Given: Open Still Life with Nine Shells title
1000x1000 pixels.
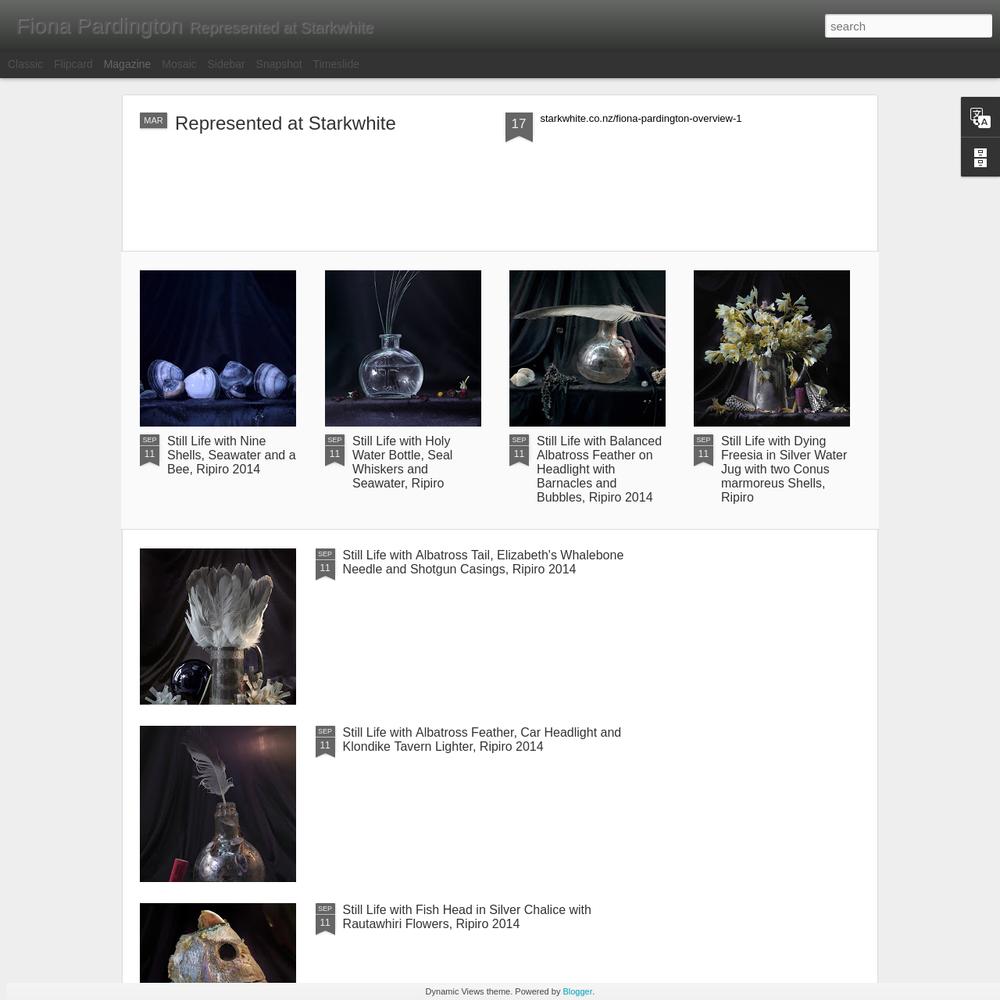Looking at the screenshot, I should tap(231, 455).
